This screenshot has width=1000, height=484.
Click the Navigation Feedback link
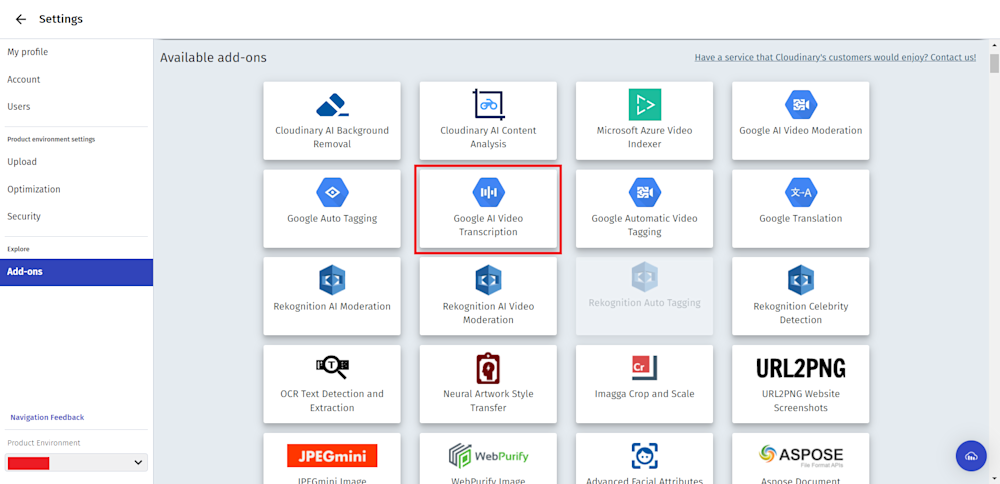tap(47, 417)
